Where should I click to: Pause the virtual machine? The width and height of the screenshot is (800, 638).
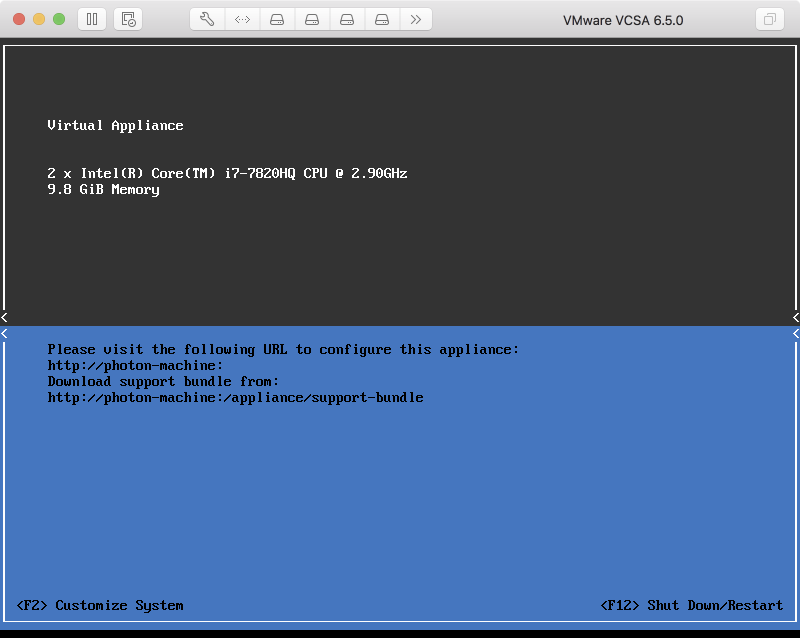91,19
